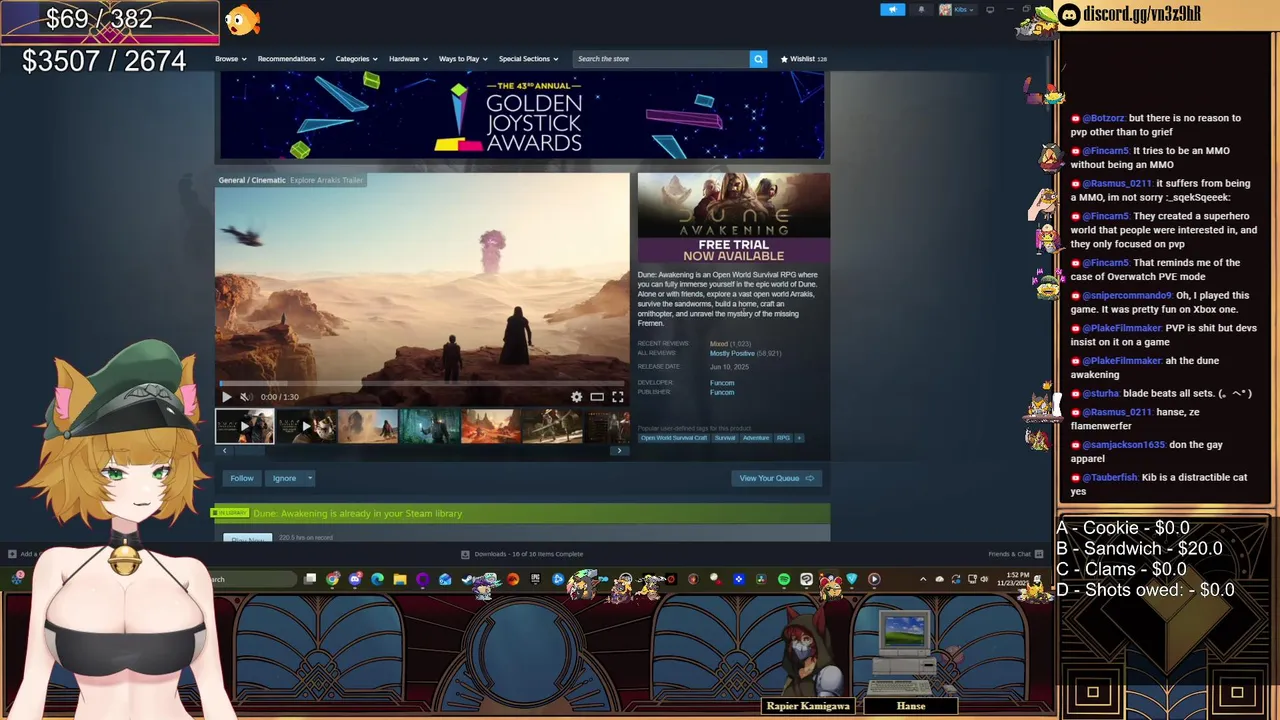The height and width of the screenshot is (720, 1280).
Task: Open Ways to Play menu
Action: (x=463, y=59)
